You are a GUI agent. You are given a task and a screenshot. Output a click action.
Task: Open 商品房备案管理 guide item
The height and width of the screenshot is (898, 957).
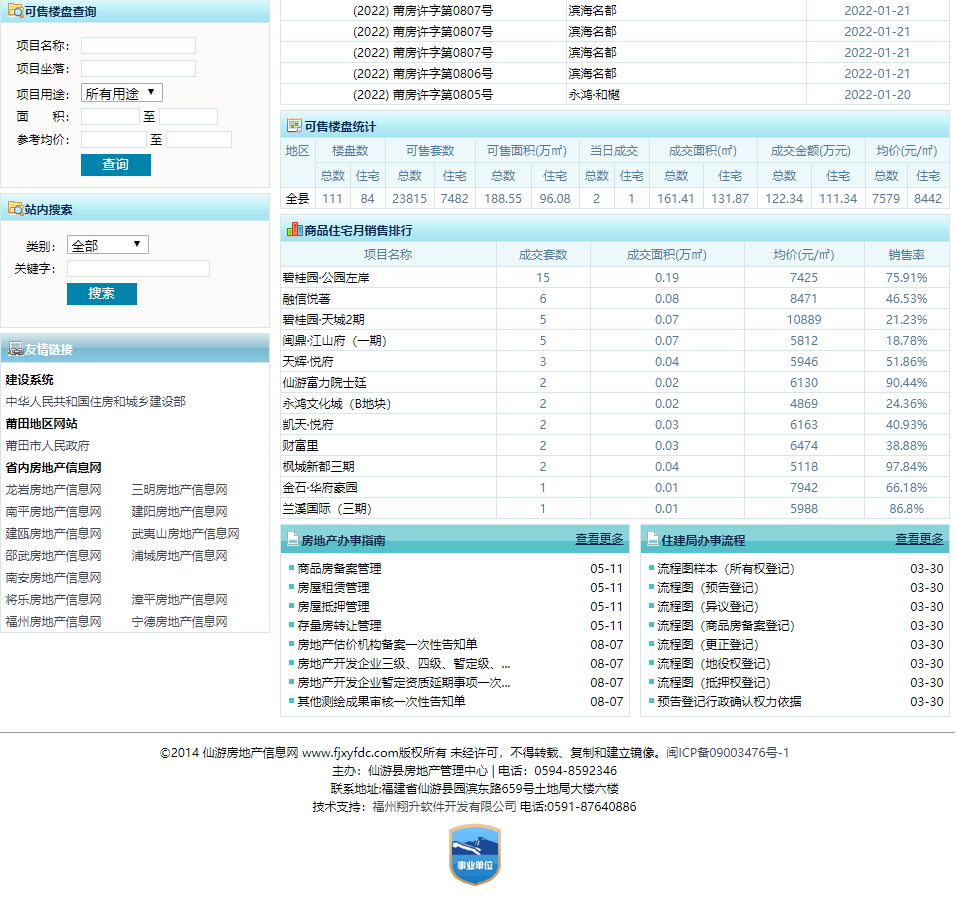339,569
